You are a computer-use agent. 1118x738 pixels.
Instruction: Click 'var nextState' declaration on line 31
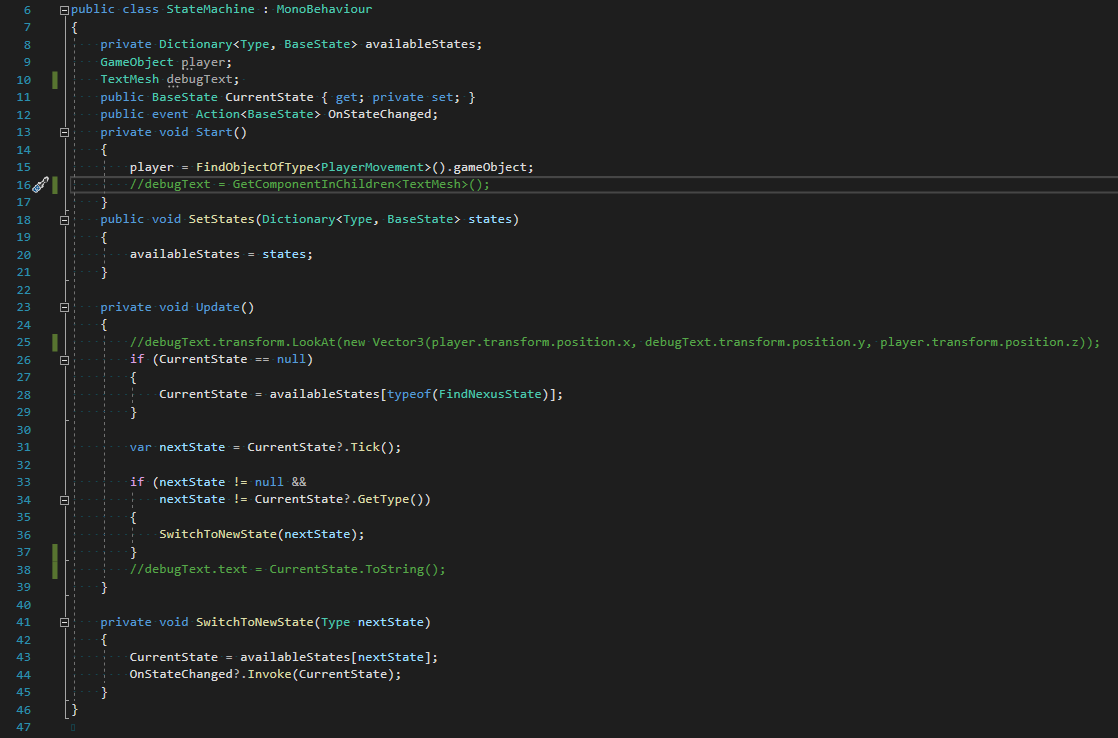click(177, 447)
